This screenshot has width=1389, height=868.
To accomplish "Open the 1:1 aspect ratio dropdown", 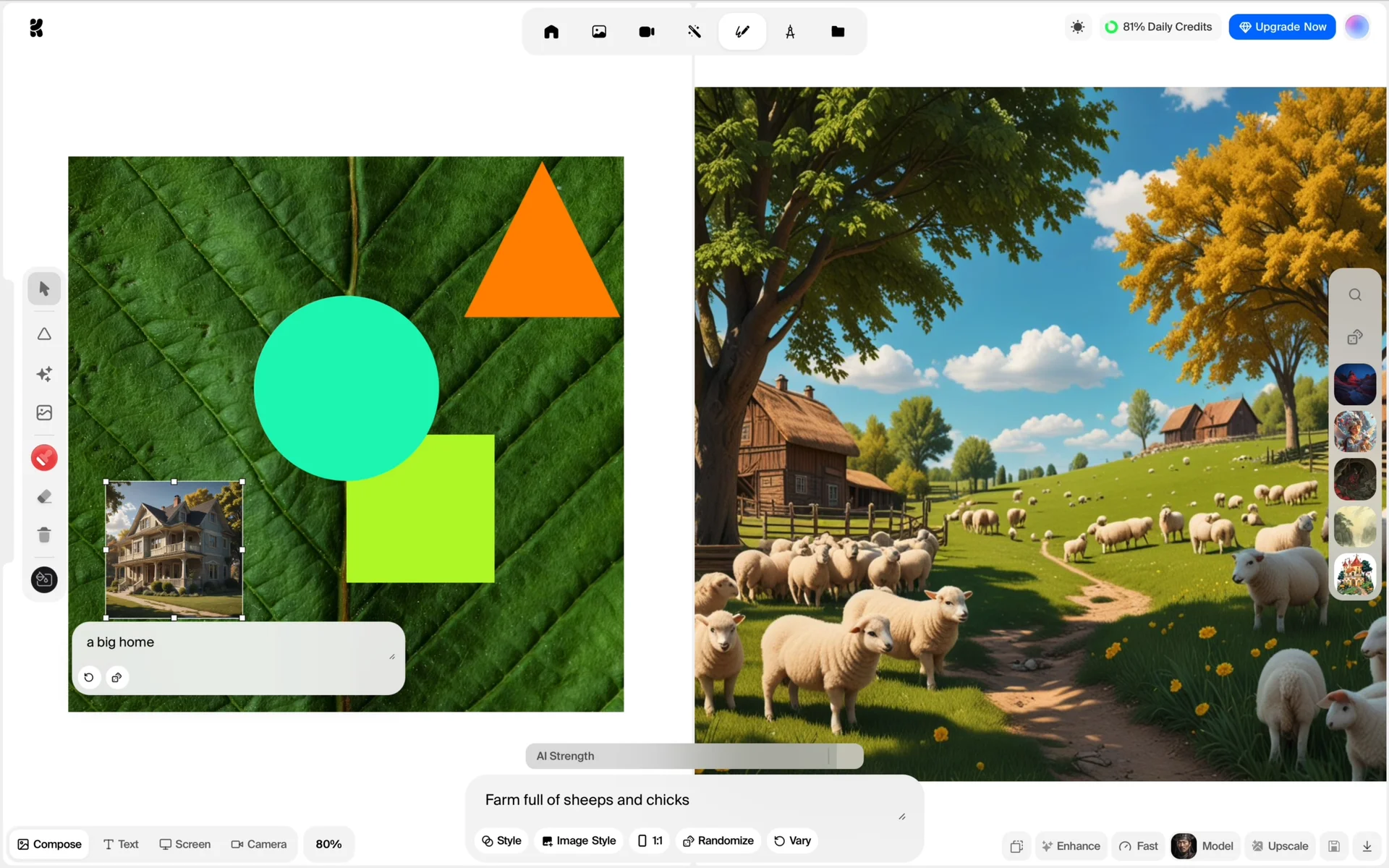I will click(650, 841).
